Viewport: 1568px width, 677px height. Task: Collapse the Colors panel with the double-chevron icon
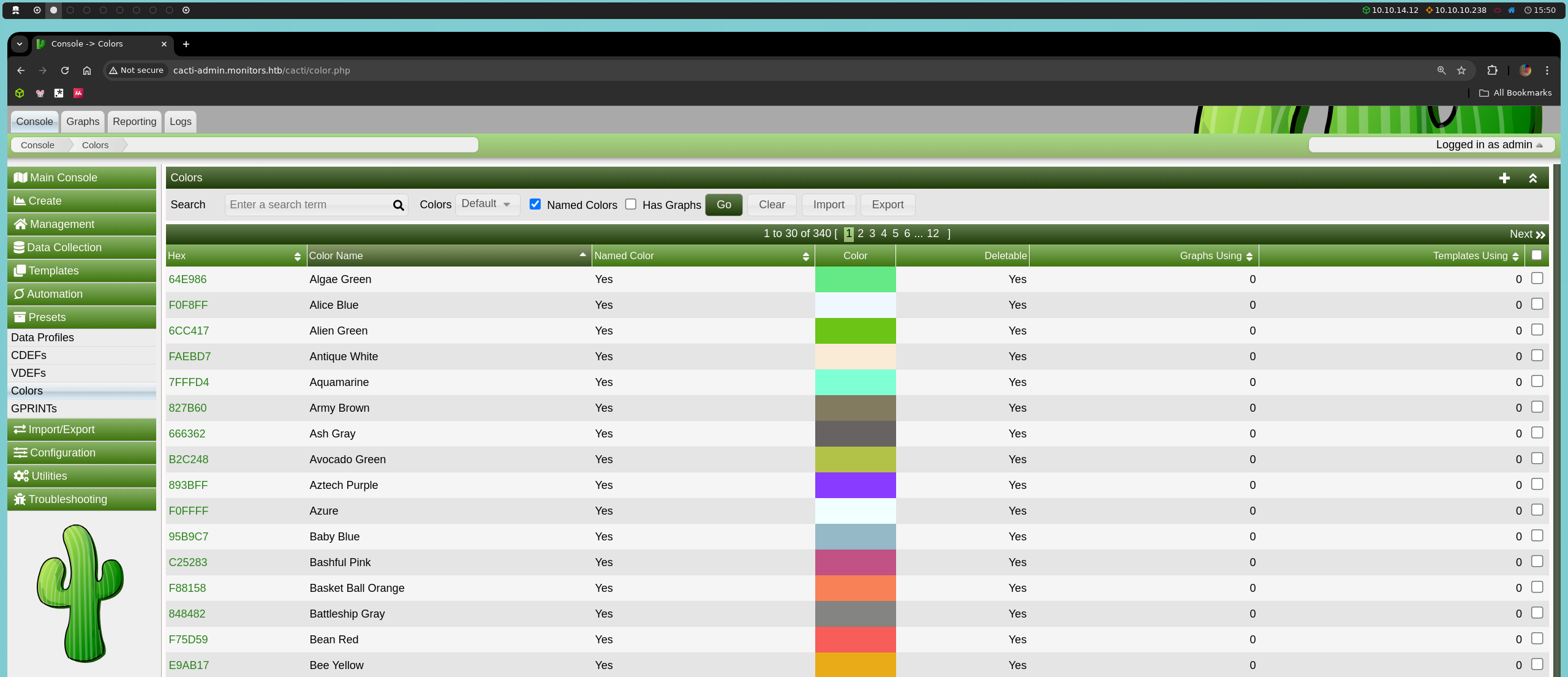[x=1532, y=178]
